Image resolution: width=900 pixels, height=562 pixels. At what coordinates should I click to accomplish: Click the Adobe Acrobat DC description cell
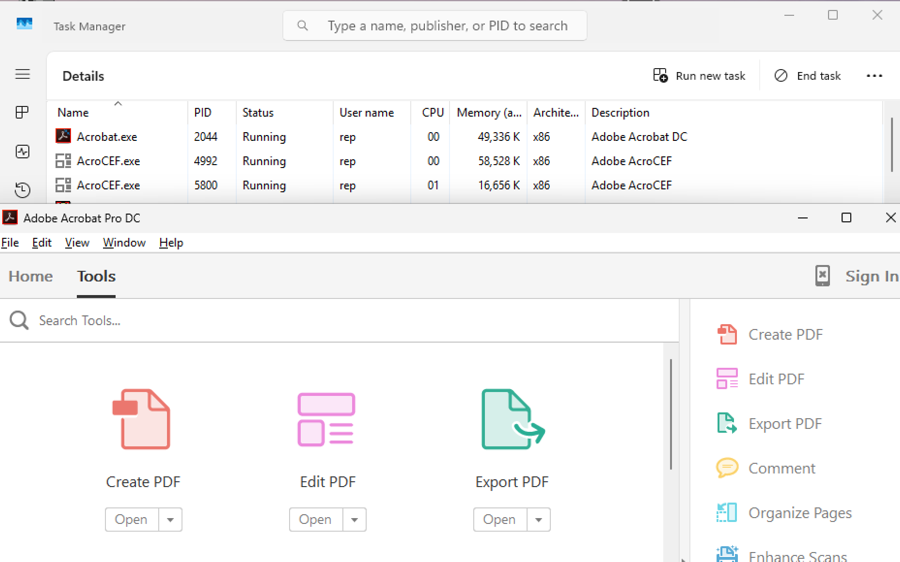639,137
